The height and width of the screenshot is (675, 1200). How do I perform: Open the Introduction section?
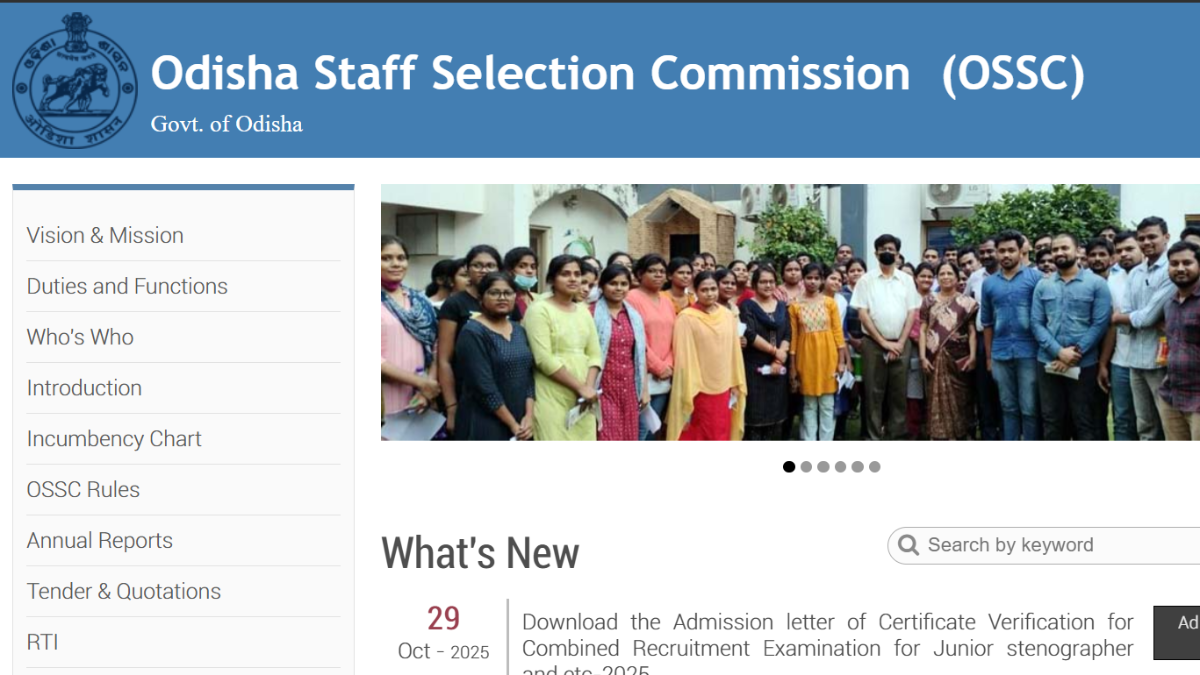[x=84, y=388]
